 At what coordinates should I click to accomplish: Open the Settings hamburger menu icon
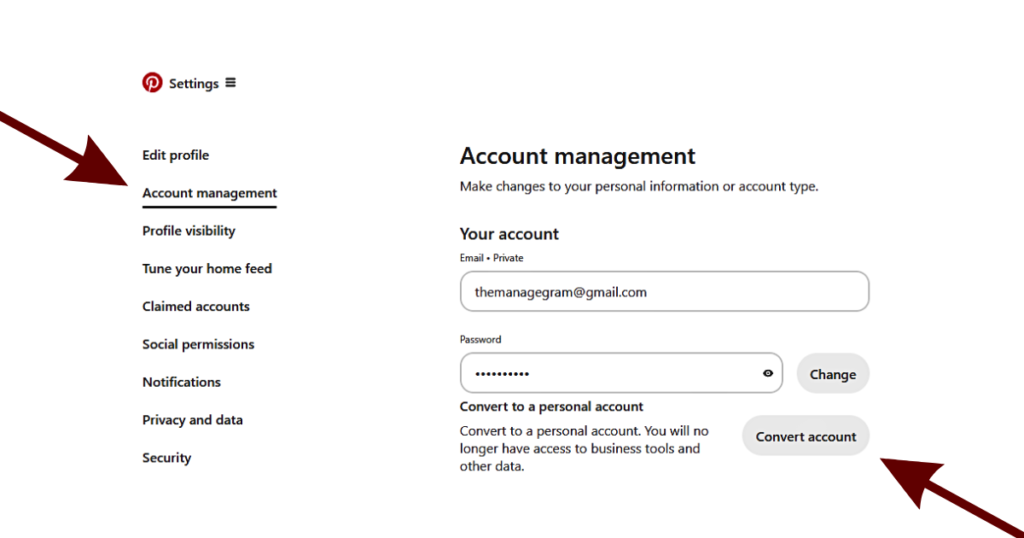click(231, 83)
